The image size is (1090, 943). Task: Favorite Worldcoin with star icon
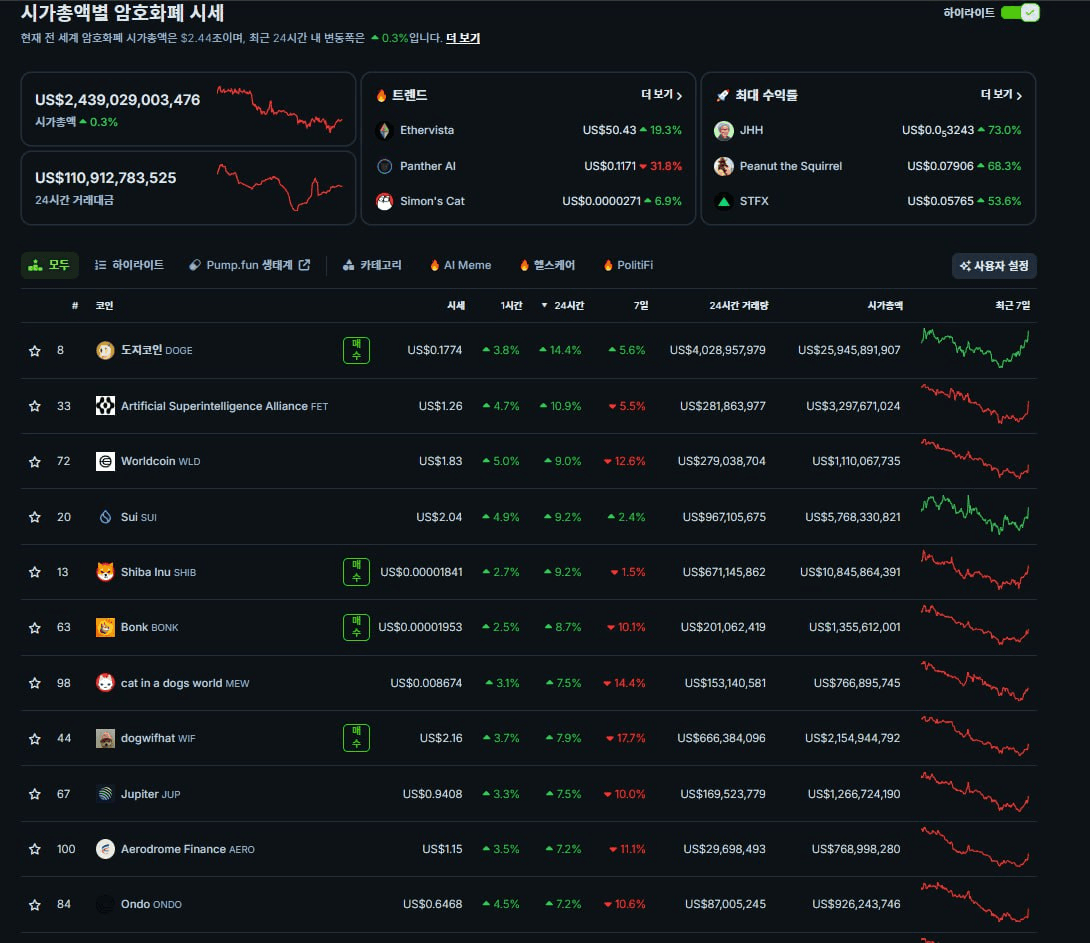(x=35, y=461)
